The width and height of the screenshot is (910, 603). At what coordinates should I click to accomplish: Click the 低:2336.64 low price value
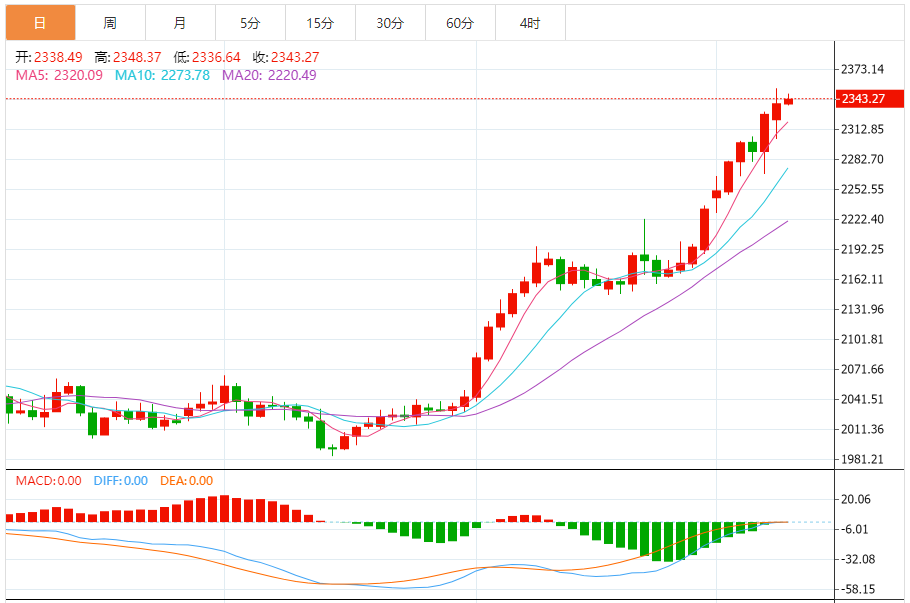(x=207, y=57)
